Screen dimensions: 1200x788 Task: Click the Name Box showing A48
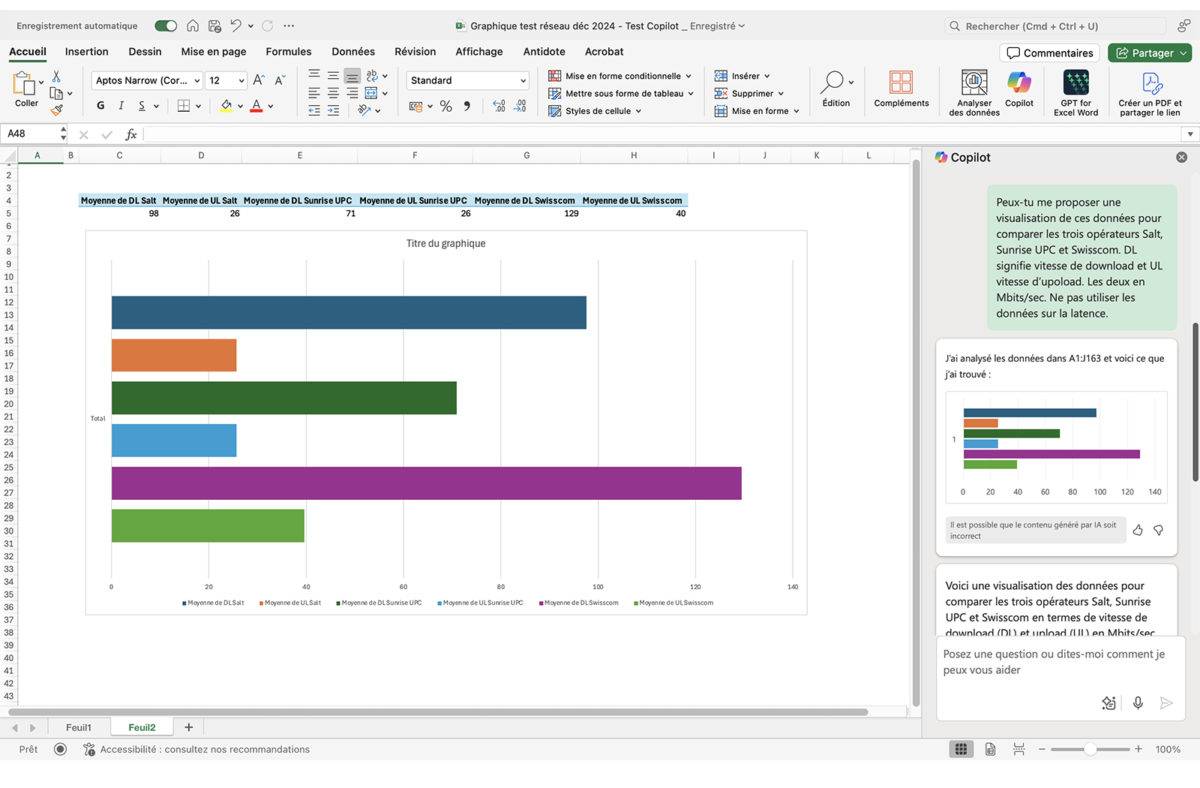pyautogui.click(x=30, y=133)
